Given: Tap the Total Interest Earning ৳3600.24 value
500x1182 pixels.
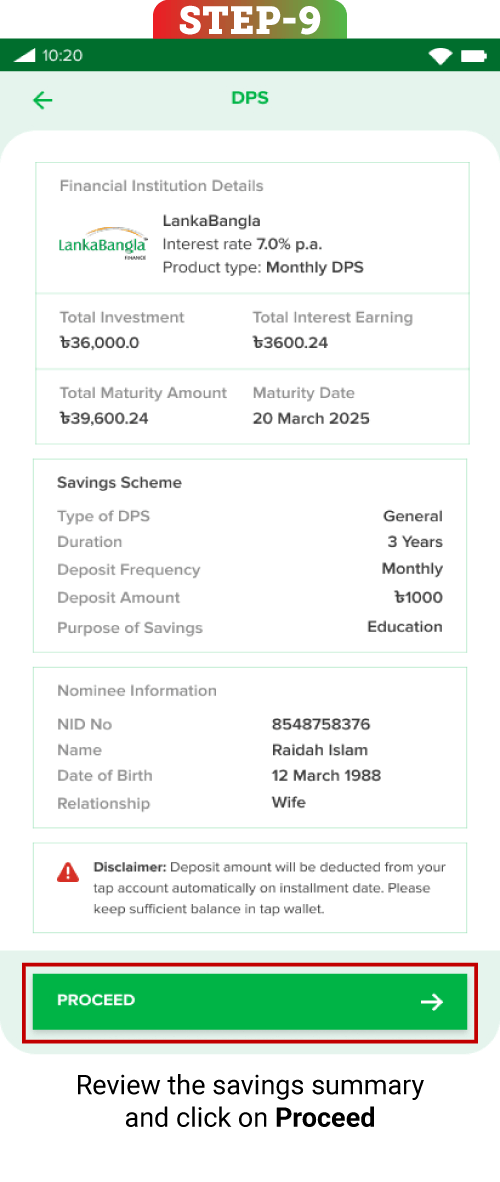Looking at the screenshot, I should click(x=290, y=343).
